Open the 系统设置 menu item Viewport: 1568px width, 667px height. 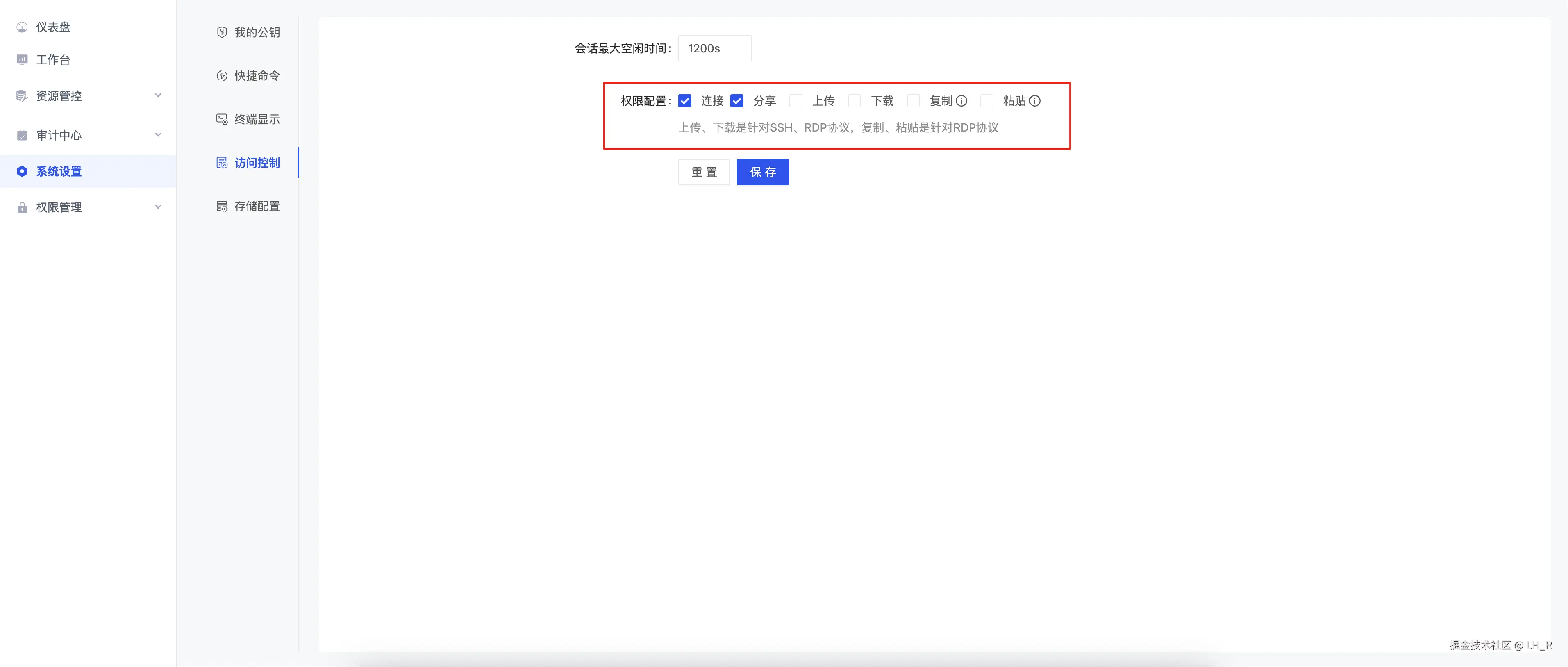tap(59, 171)
